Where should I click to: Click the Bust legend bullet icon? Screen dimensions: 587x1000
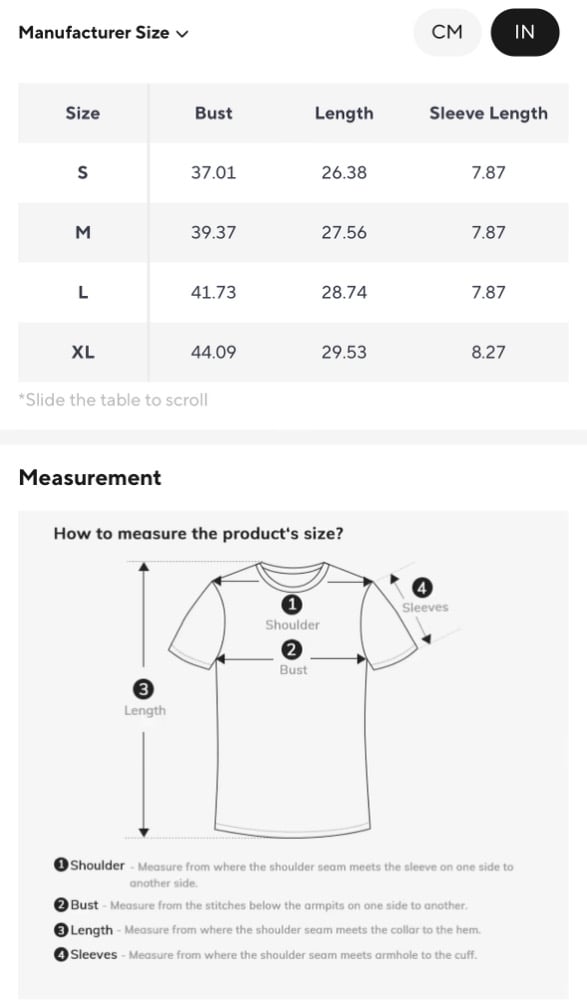pyautogui.click(x=61, y=904)
